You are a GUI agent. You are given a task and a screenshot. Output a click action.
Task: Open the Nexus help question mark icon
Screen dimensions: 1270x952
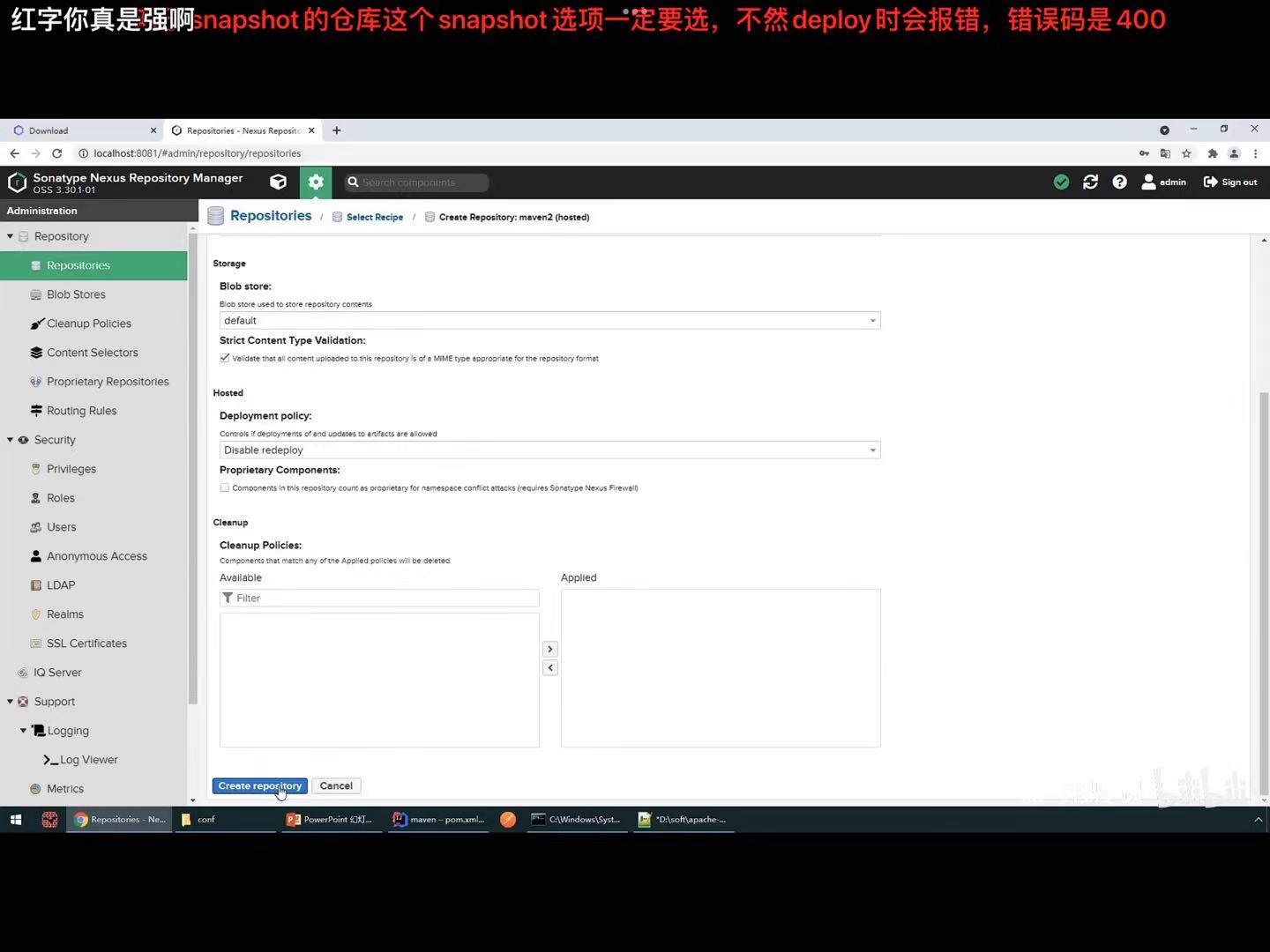[1119, 182]
